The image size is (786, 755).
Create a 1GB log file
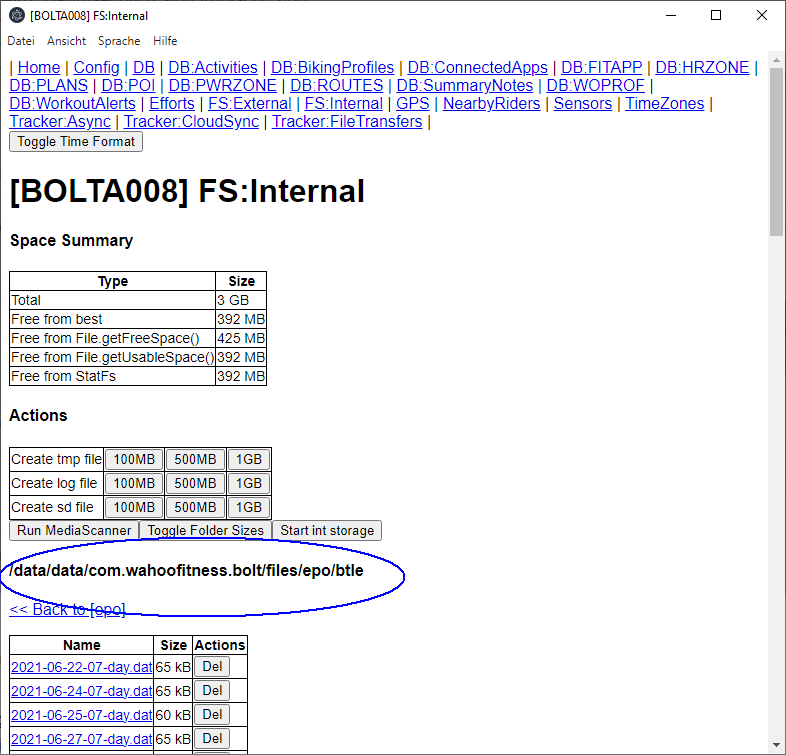point(249,483)
